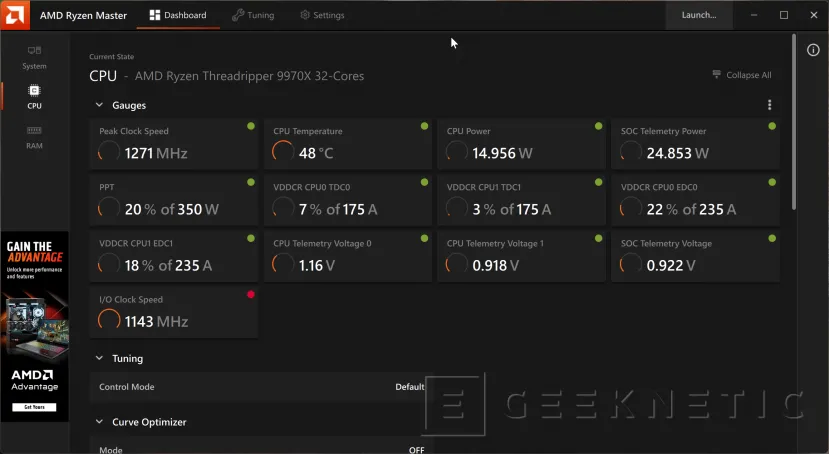Maximize the Ryzen Master window

pyautogui.click(x=784, y=15)
